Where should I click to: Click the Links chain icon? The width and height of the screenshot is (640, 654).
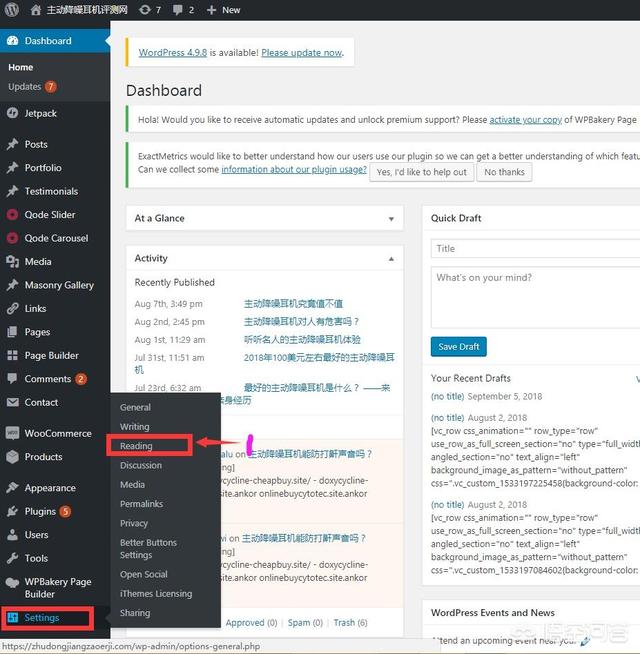point(13,308)
